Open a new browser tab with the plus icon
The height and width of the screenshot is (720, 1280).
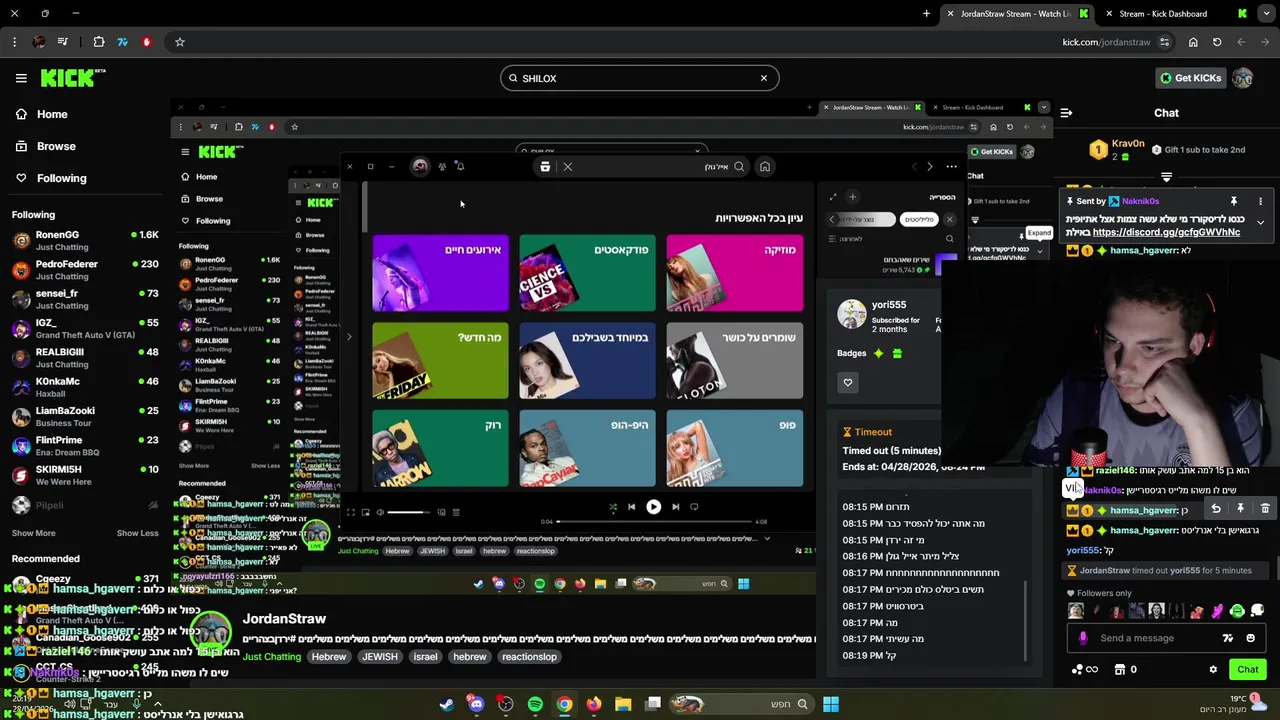(x=926, y=14)
